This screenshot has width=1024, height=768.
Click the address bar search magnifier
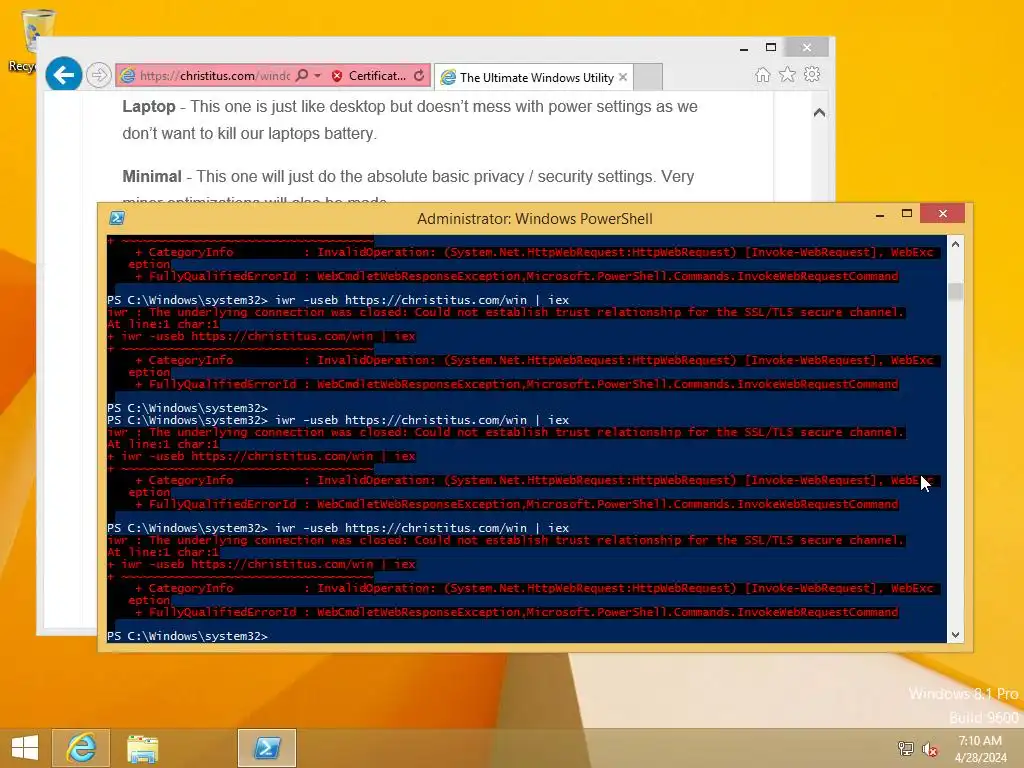click(302, 76)
